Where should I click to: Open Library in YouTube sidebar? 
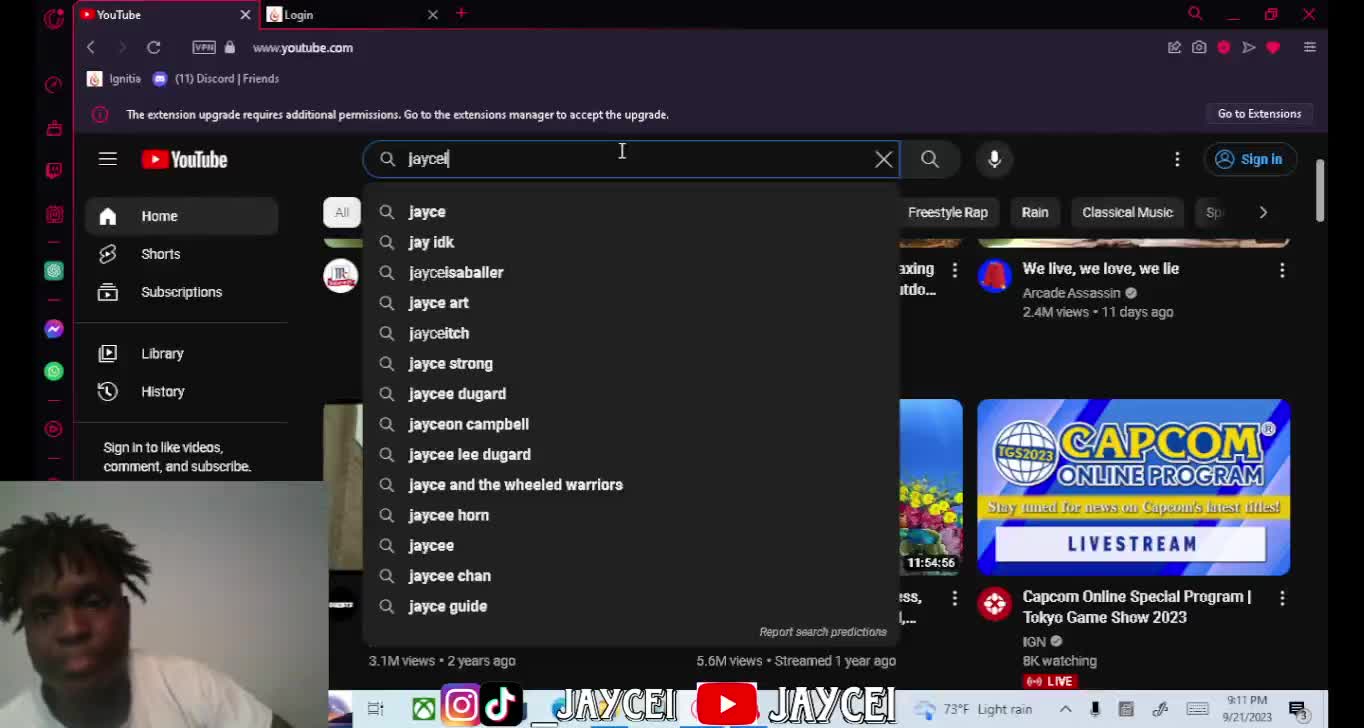(x=181, y=353)
